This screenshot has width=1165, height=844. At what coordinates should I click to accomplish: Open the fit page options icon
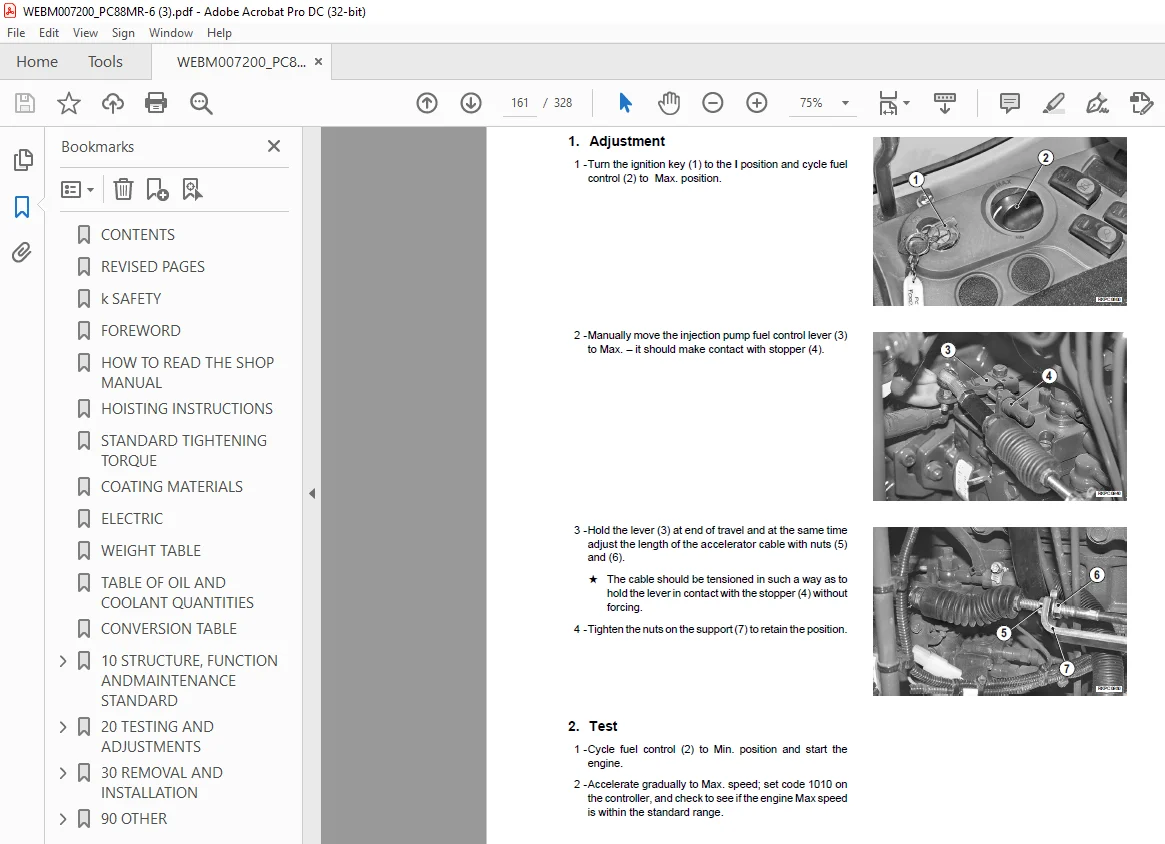[893, 103]
